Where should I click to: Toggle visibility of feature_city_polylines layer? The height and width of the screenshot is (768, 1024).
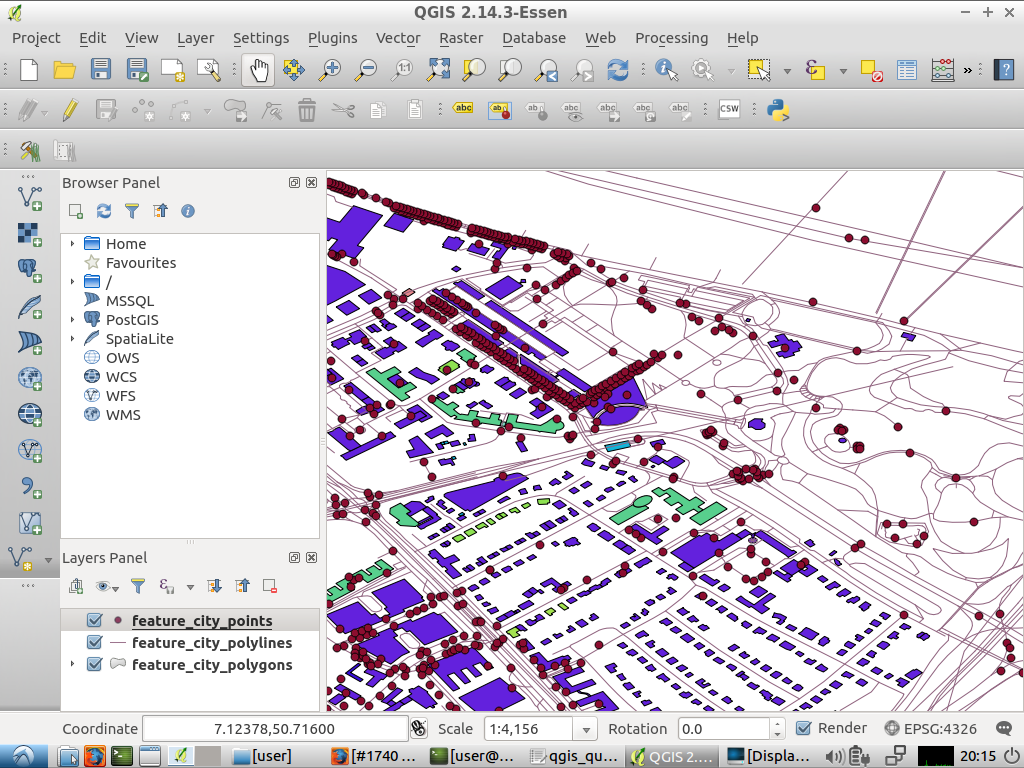pos(95,643)
